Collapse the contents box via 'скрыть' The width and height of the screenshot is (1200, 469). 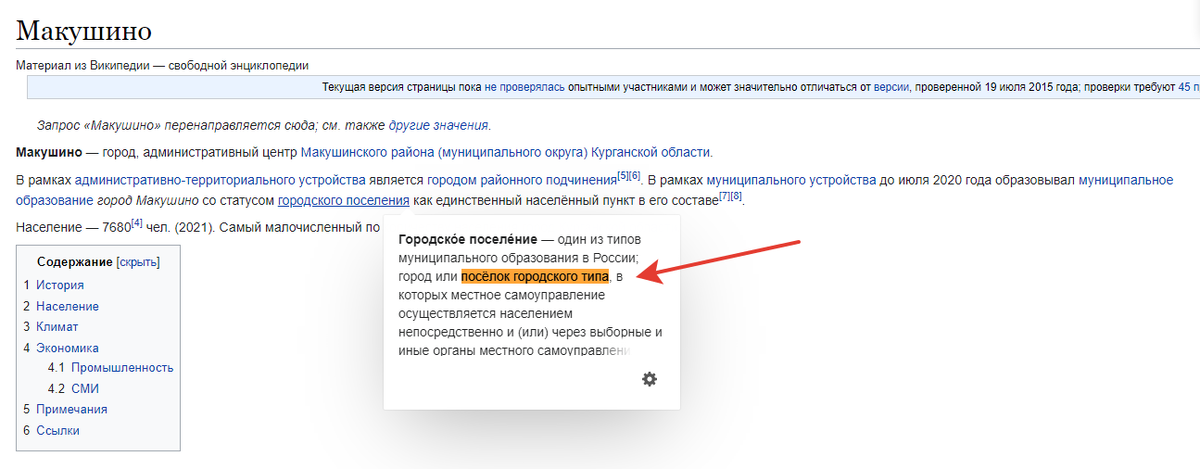pyautogui.click(x=138, y=262)
